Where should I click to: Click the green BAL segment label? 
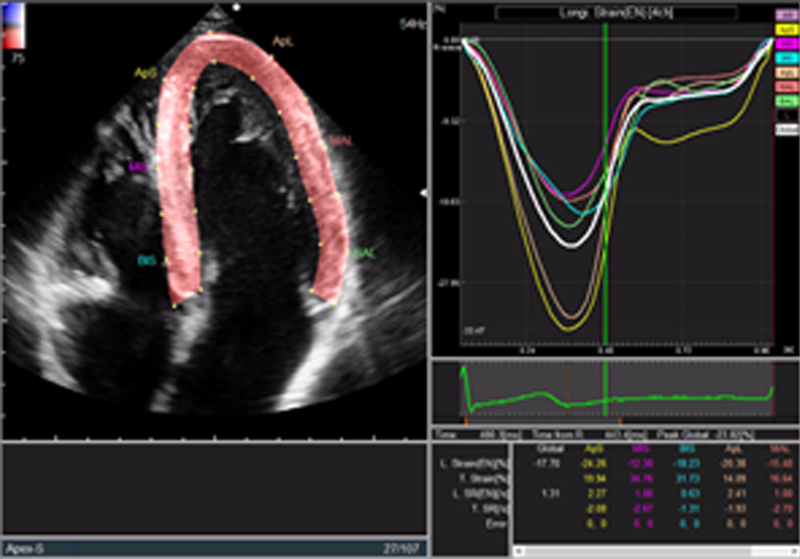point(364,254)
